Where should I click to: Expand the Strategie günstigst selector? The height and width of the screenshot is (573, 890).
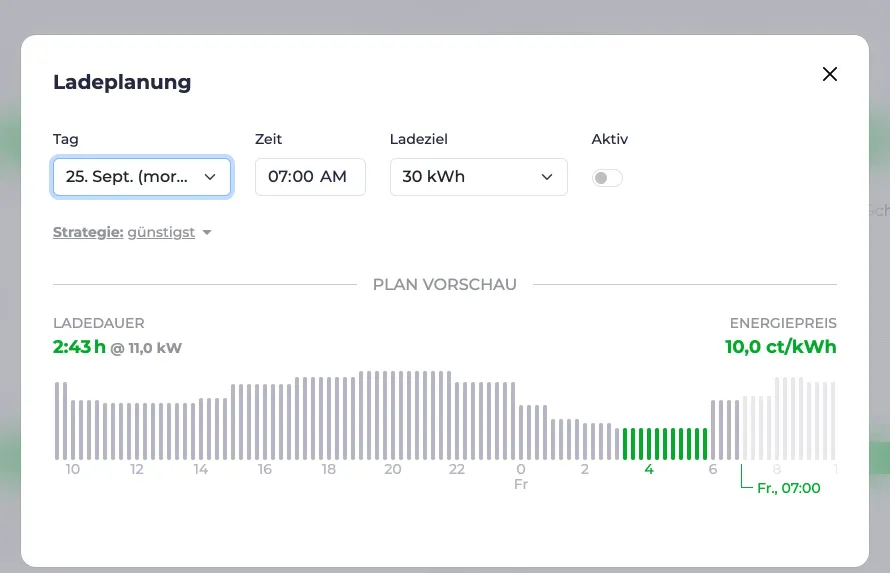tap(132, 232)
